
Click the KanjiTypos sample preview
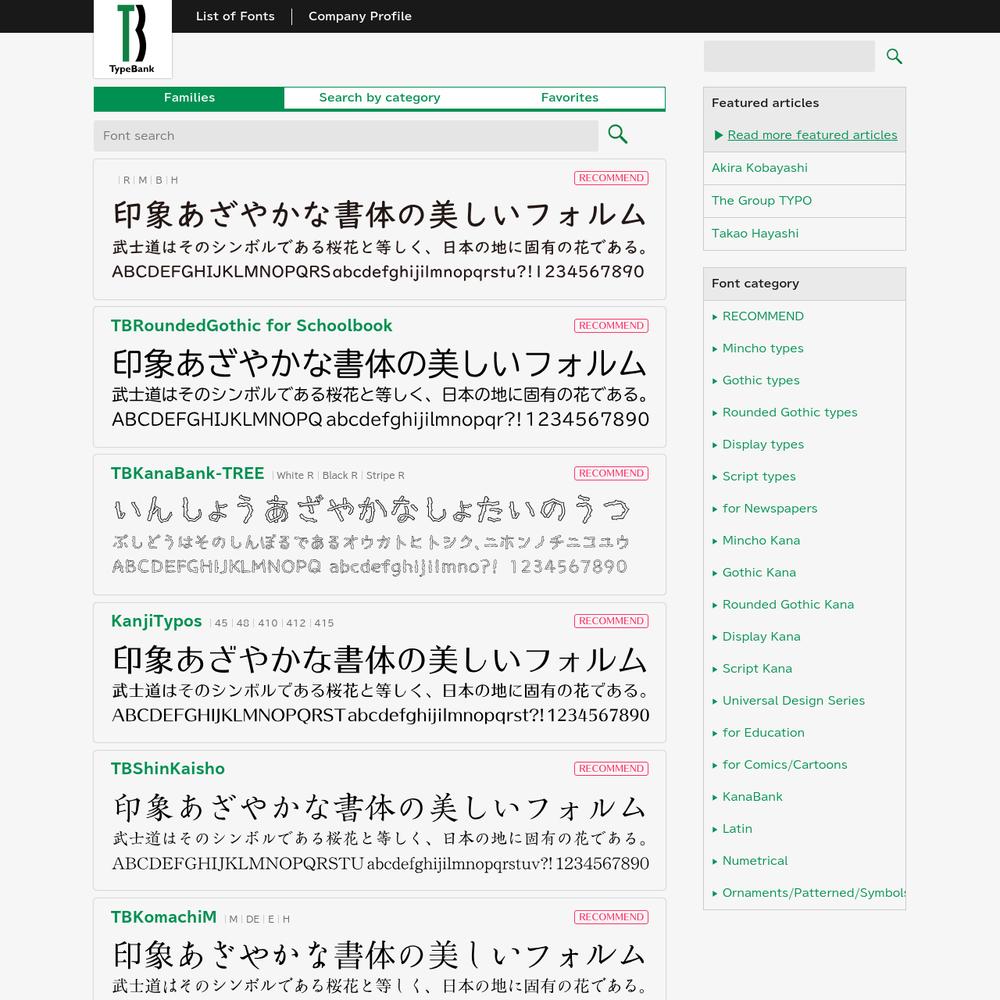380,684
